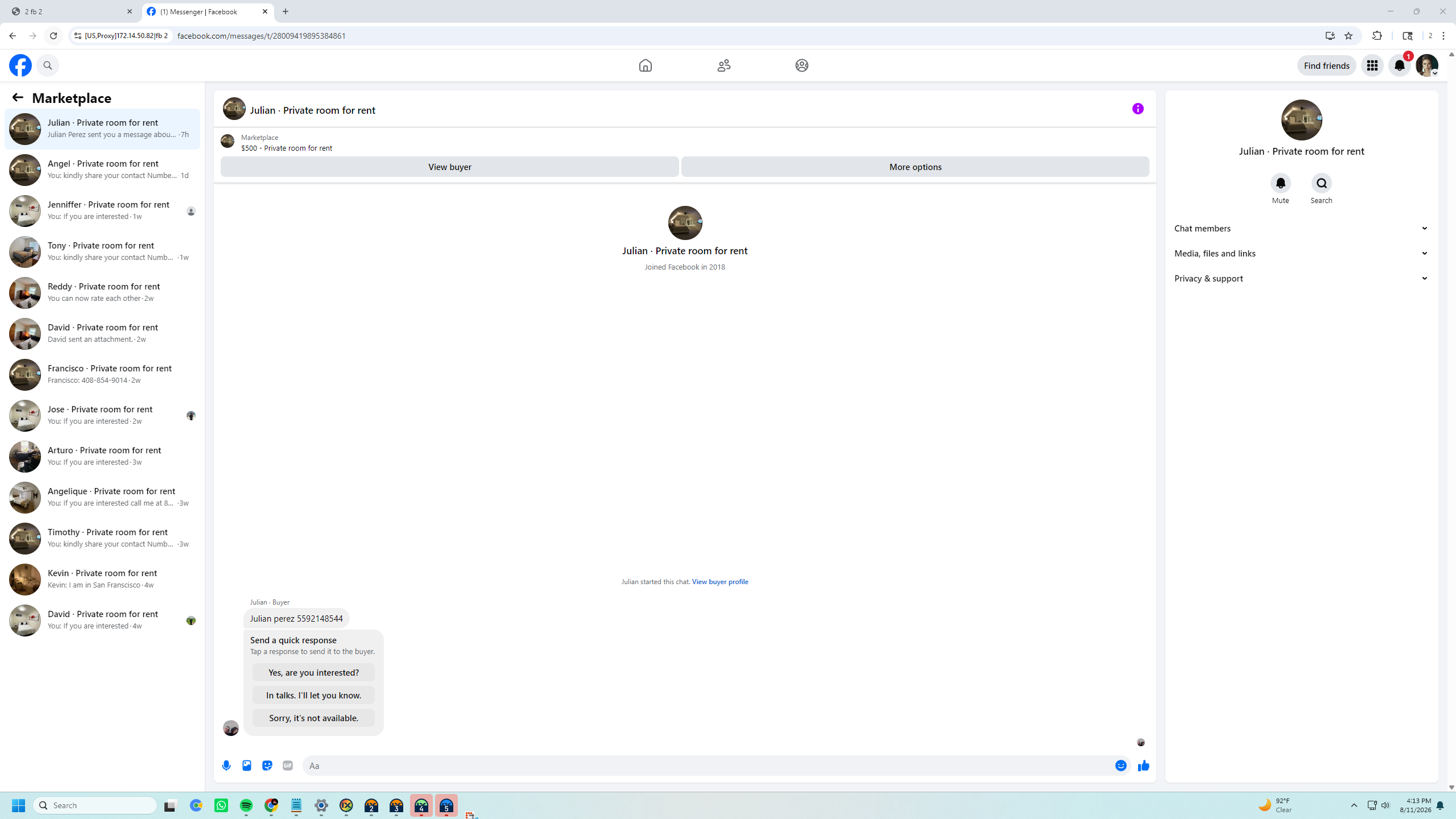This screenshot has width=1456, height=819.
Task: Expand the Privacy & support section
Action: click(x=1301, y=278)
